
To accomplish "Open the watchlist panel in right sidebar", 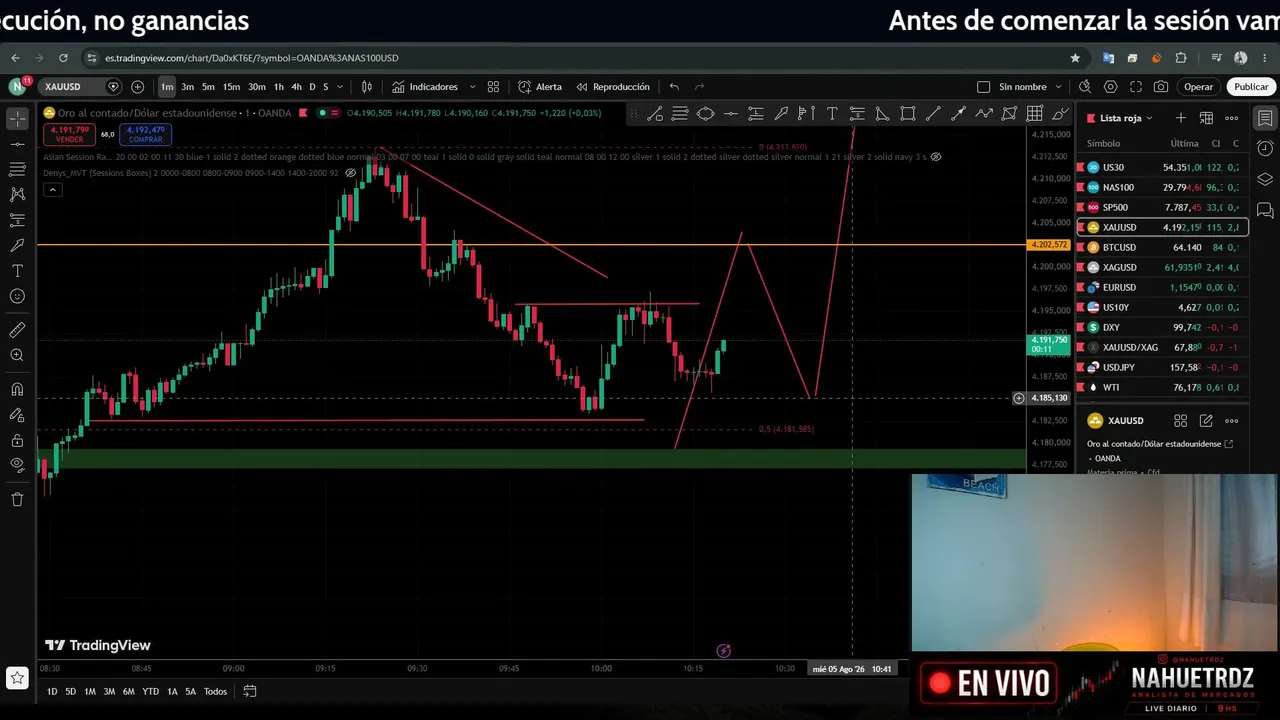I will [1265, 118].
